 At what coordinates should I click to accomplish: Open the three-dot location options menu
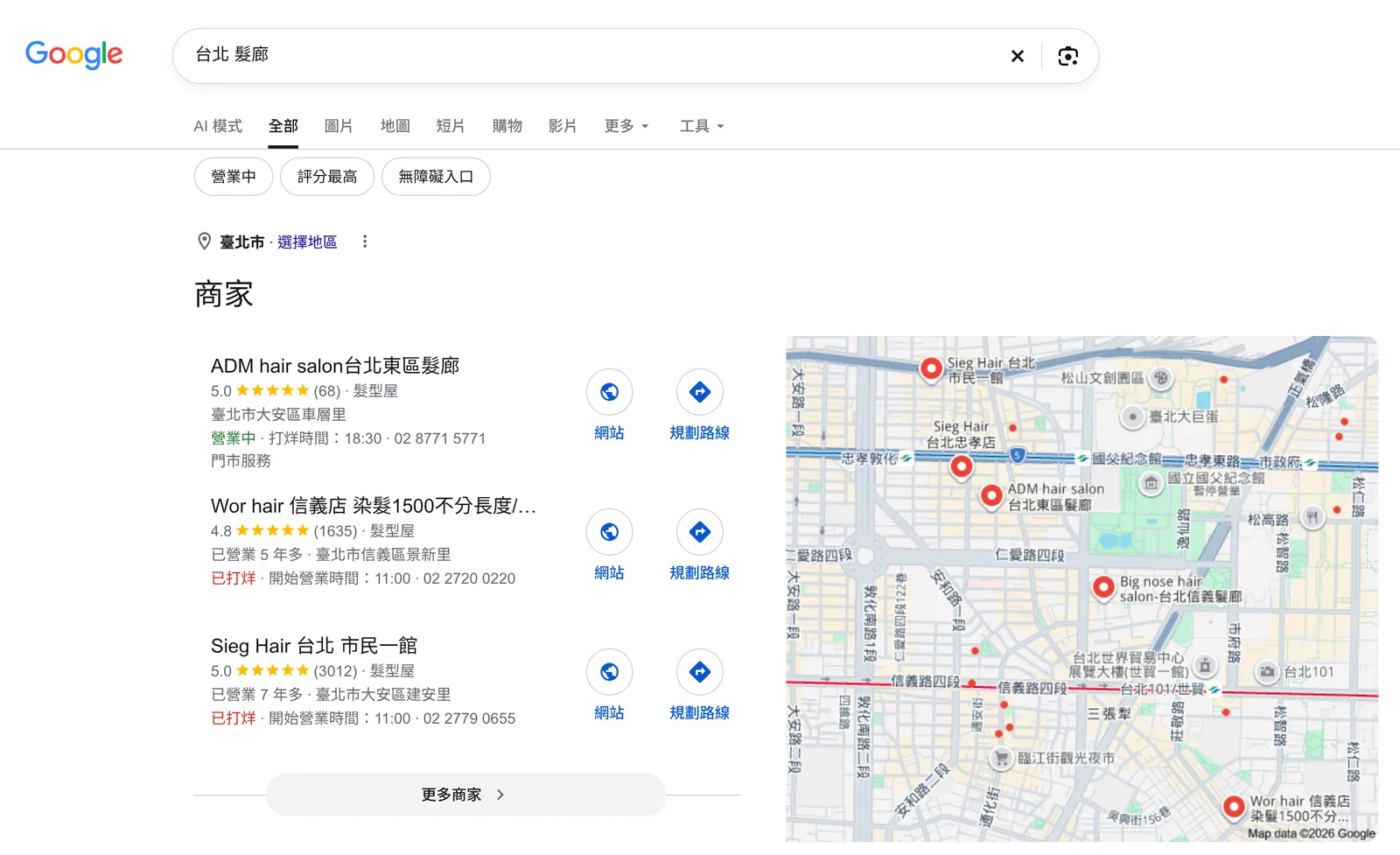click(x=365, y=242)
